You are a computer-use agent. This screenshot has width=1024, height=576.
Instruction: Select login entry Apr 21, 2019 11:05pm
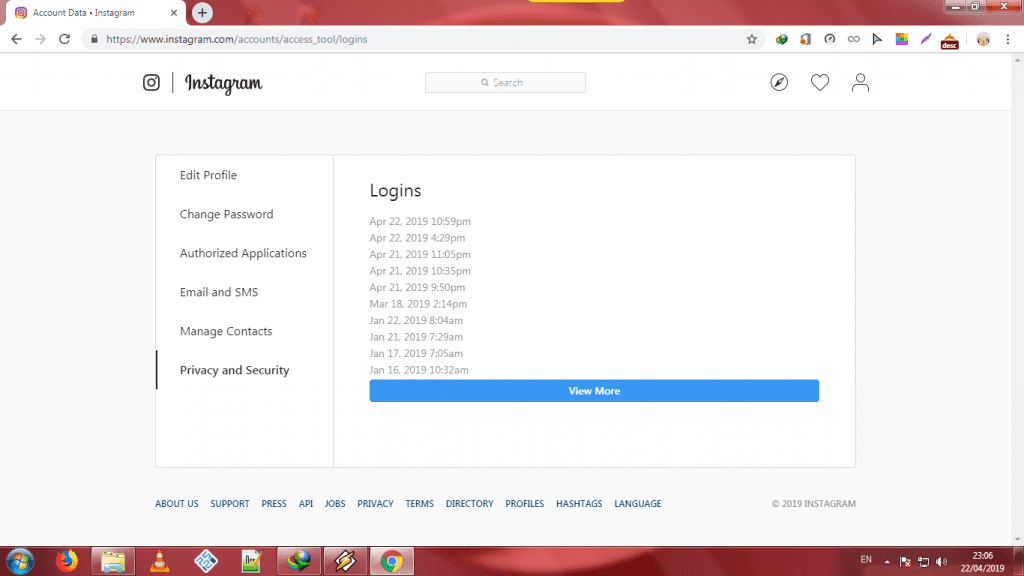point(420,254)
